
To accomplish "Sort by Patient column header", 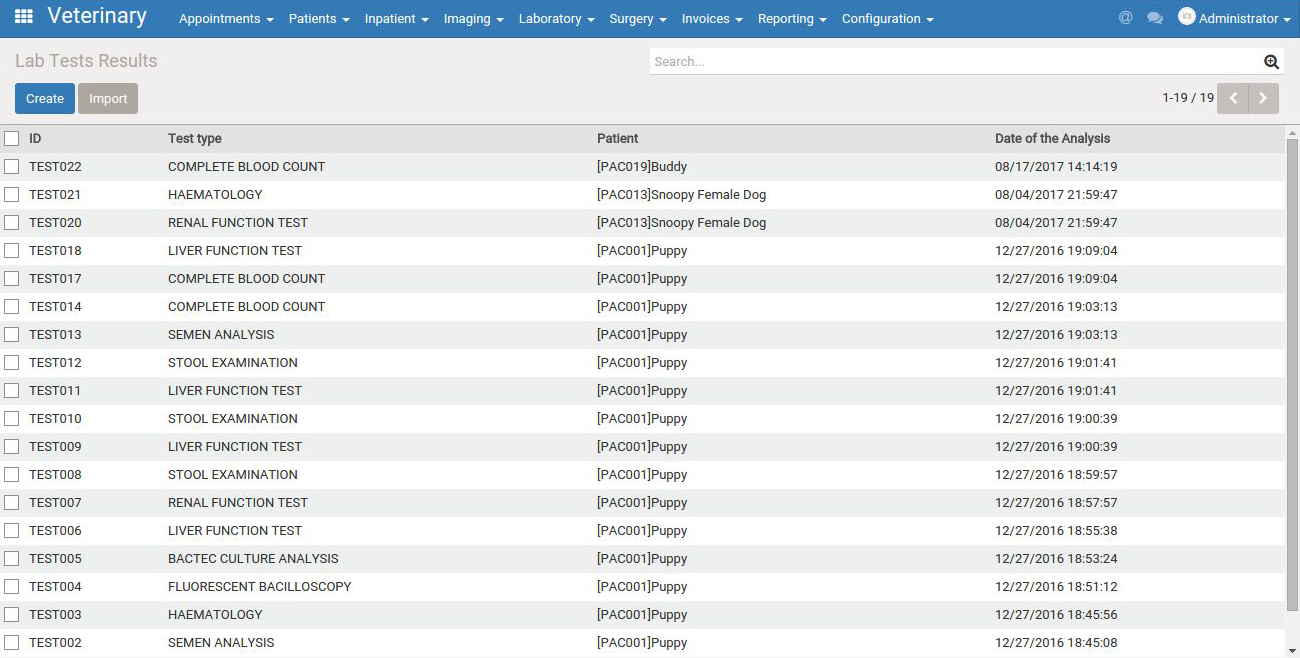I will (618, 139).
